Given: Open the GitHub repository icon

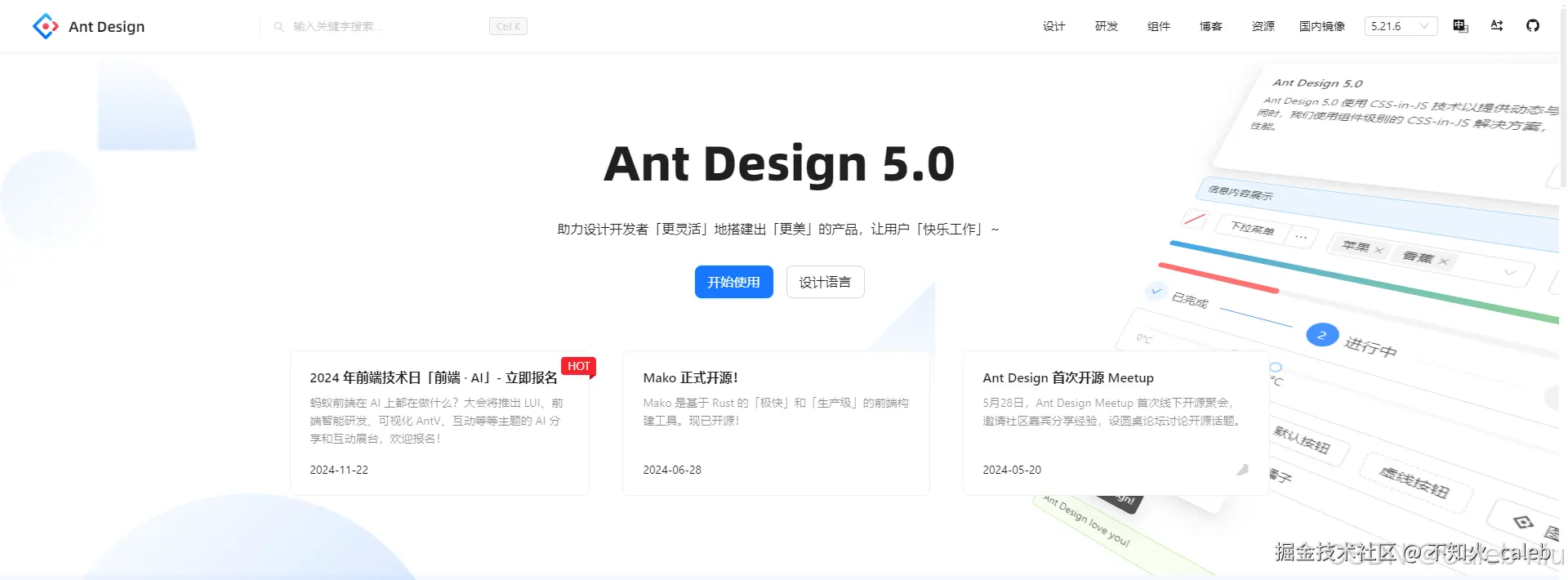Looking at the screenshot, I should tap(1533, 26).
